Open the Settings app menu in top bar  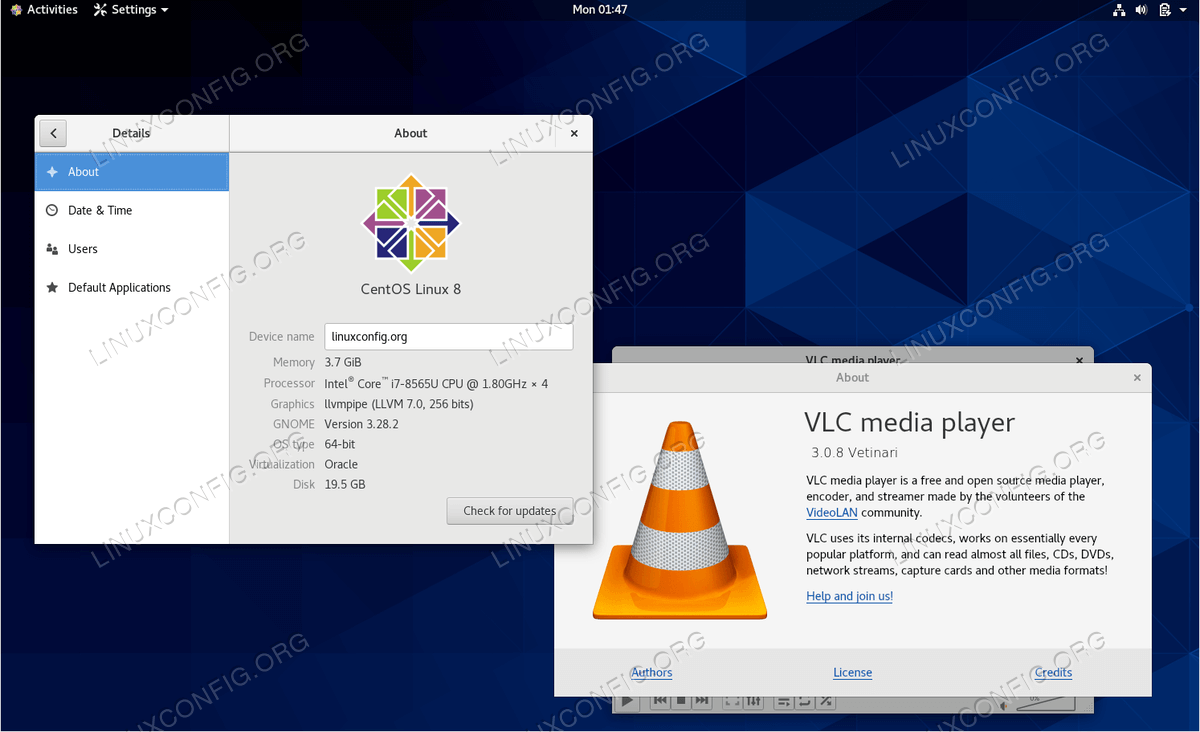(131, 10)
